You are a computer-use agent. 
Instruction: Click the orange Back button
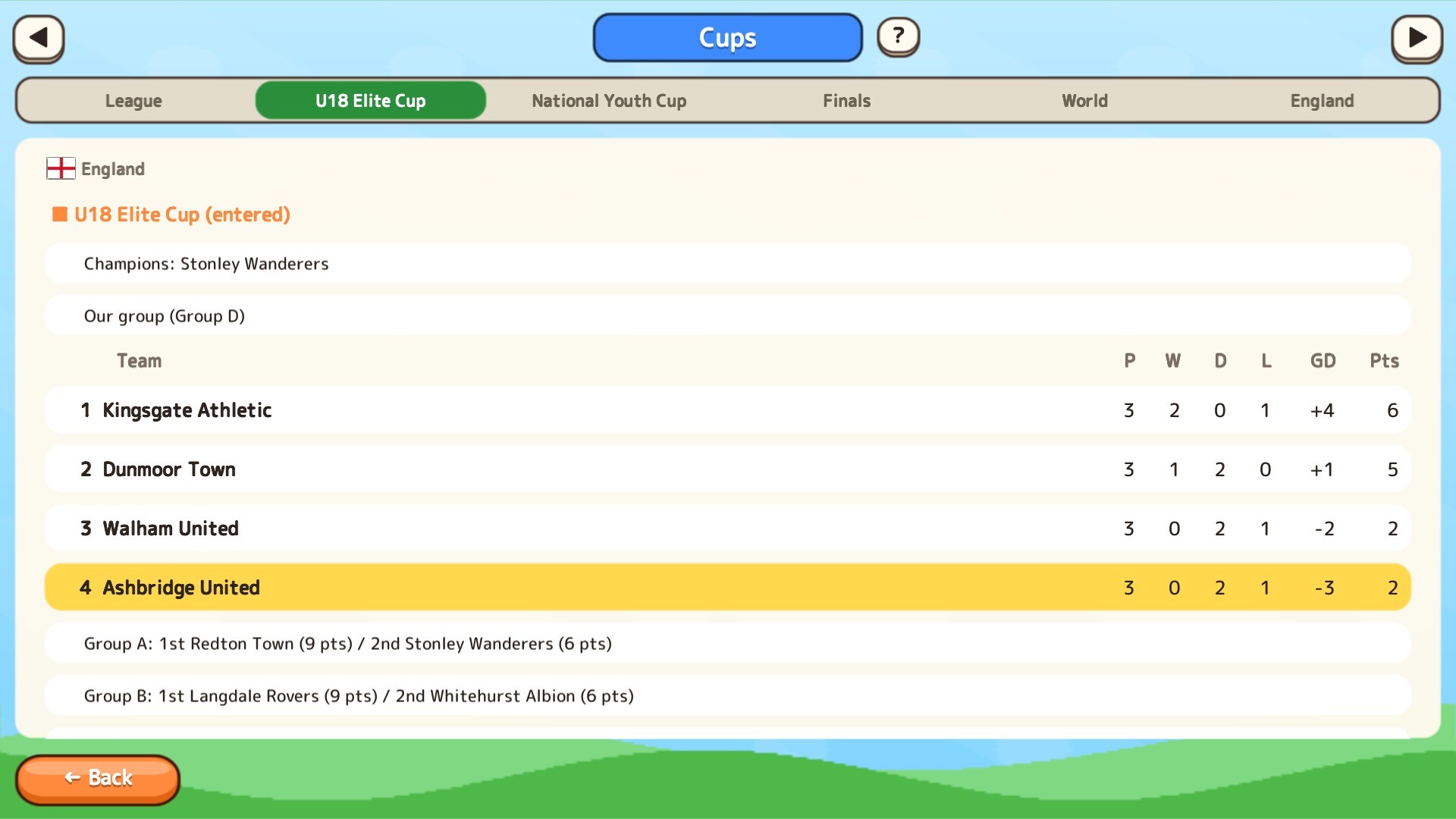click(98, 779)
